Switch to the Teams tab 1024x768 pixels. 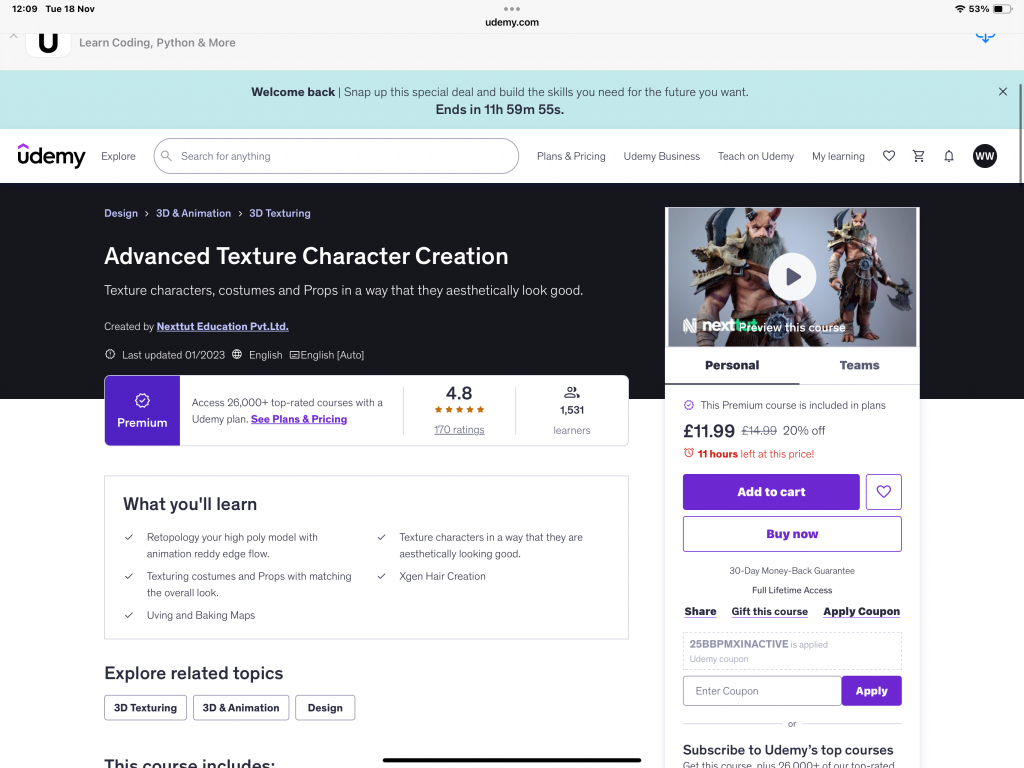click(x=859, y=366)
